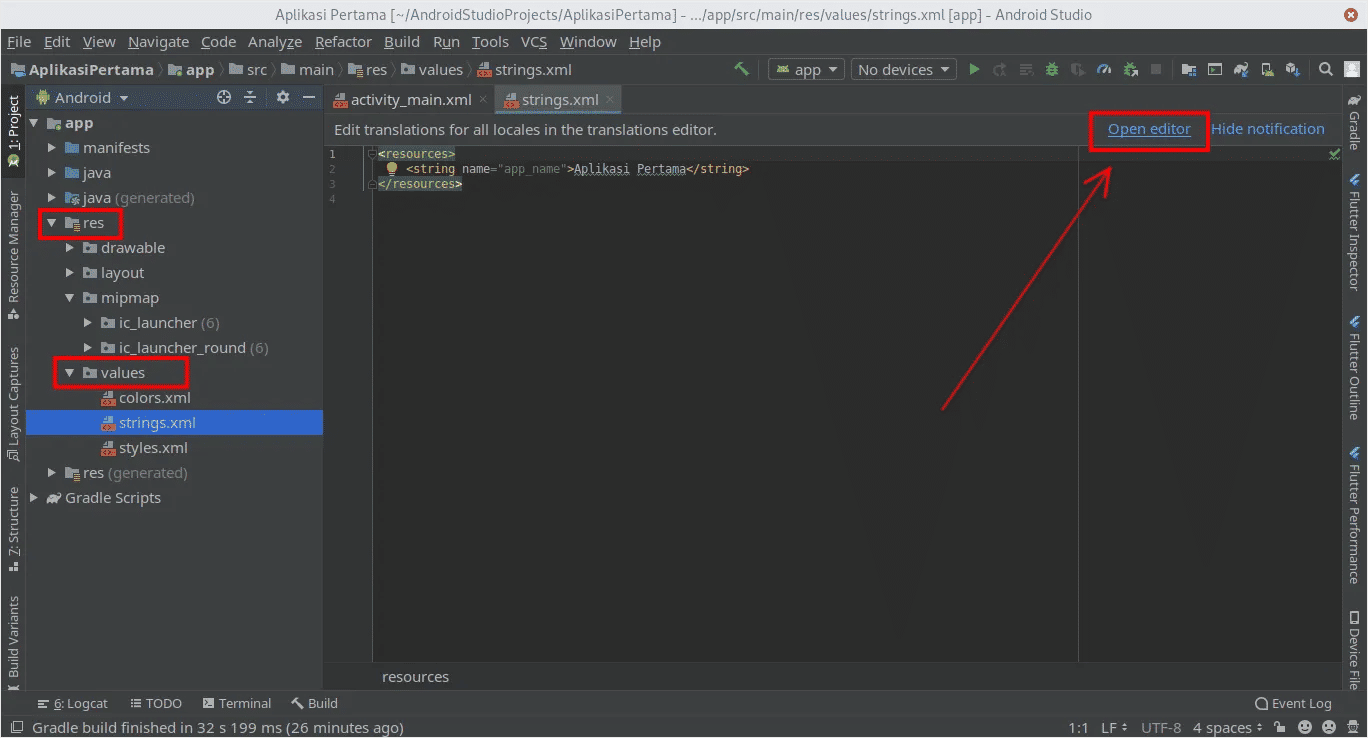Collapse the values folder arrow
The image size is (1368, 738).
tap(70, 373)
